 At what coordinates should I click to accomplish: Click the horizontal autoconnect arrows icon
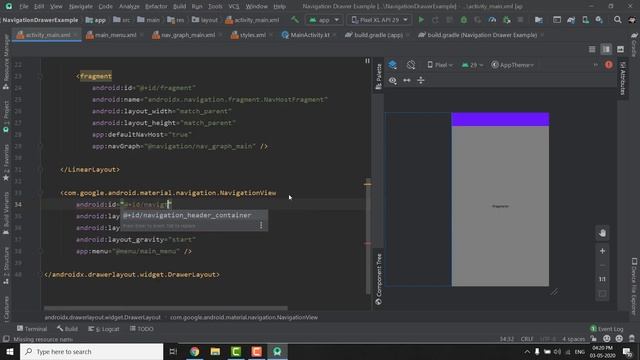coord(407,80)
